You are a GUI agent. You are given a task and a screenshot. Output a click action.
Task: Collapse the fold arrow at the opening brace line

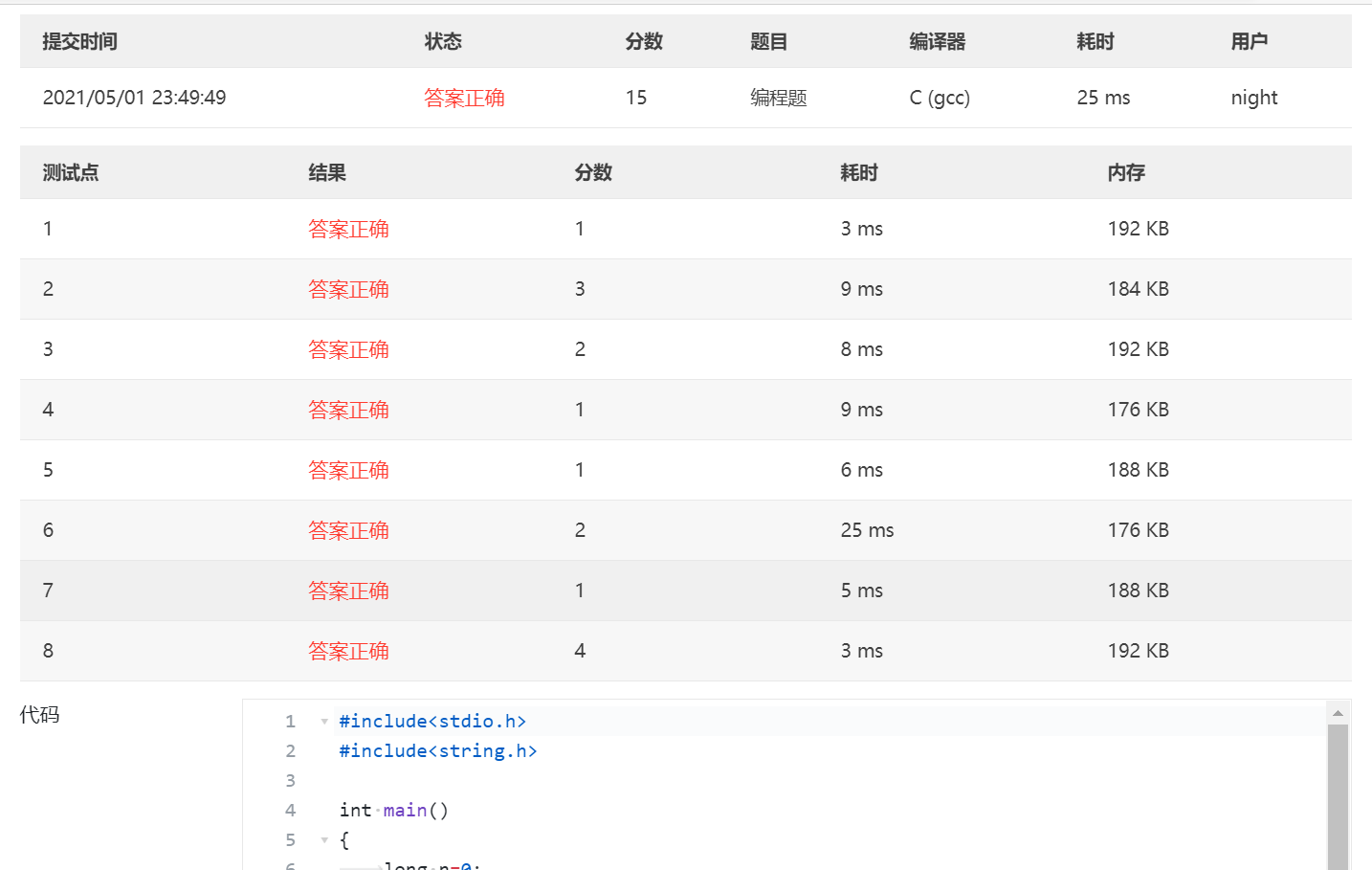point(324,840)
